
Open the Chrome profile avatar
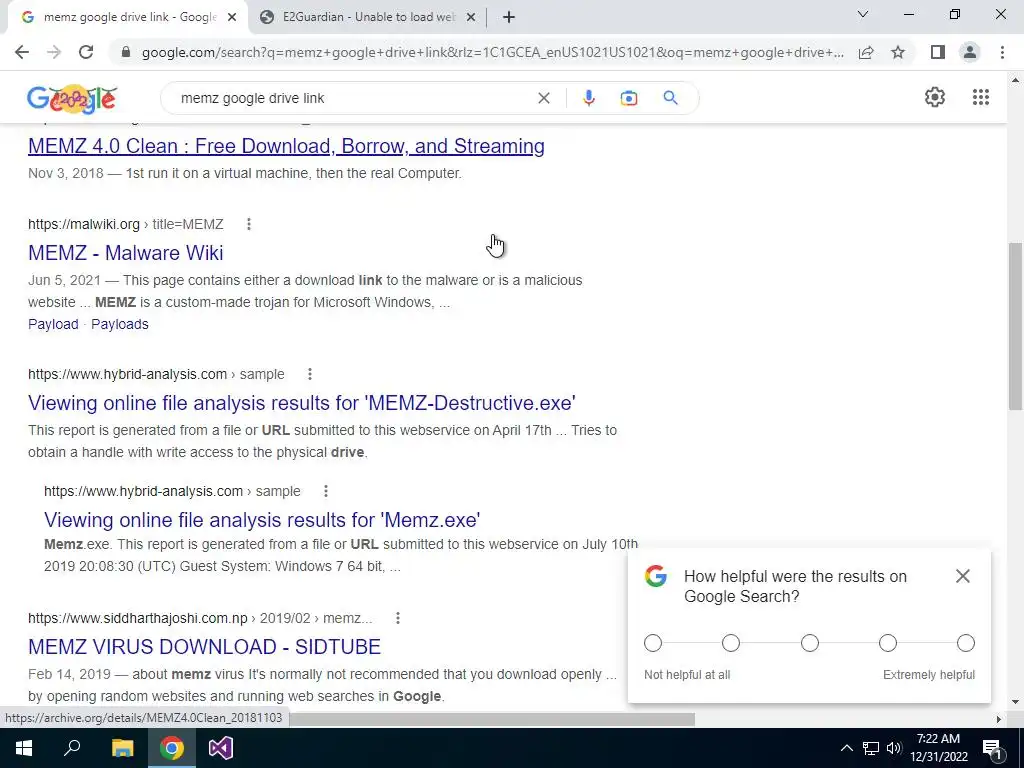click(x=970, y=52)
